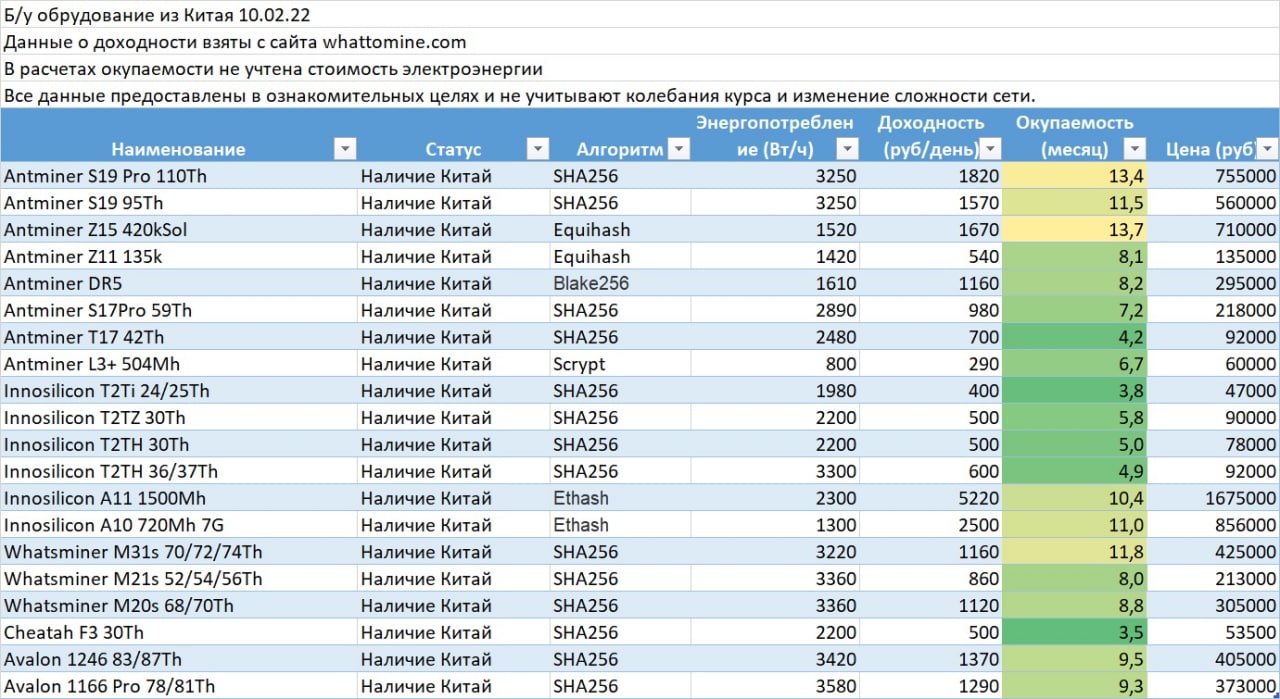The height and width of the screenshot is (699, 1280).
Task: Select cell 'Cheatah F3 30Th'
Action: (x=179, y=633)
